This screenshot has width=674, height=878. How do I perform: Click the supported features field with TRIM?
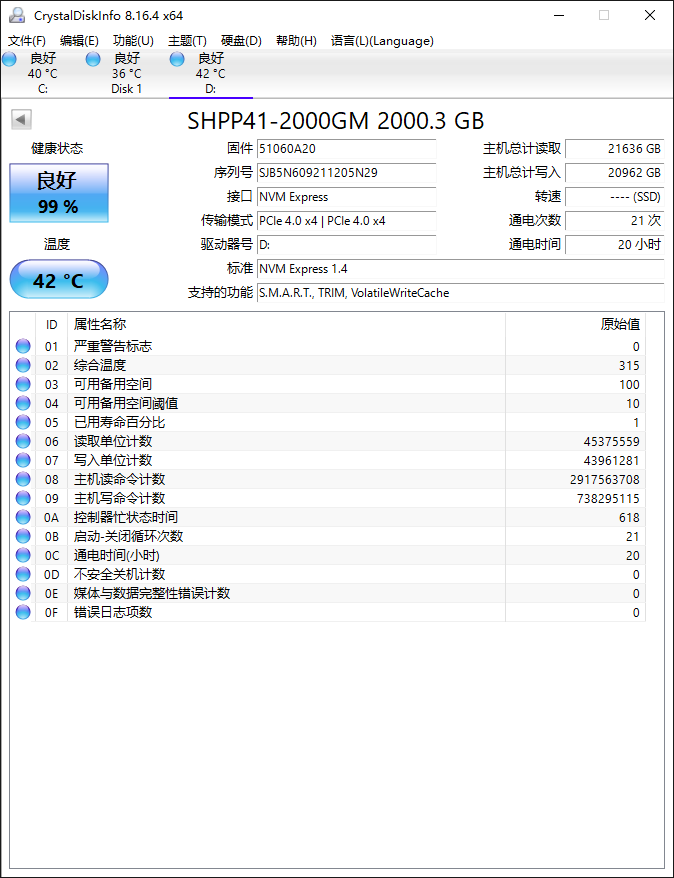click(460, 293)
